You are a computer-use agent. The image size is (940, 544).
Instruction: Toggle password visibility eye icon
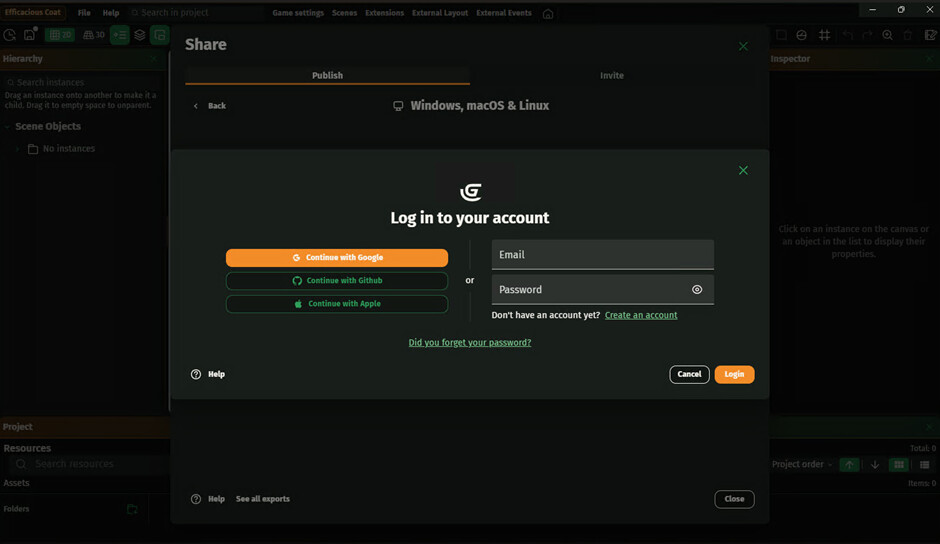(x=697, y=290)
